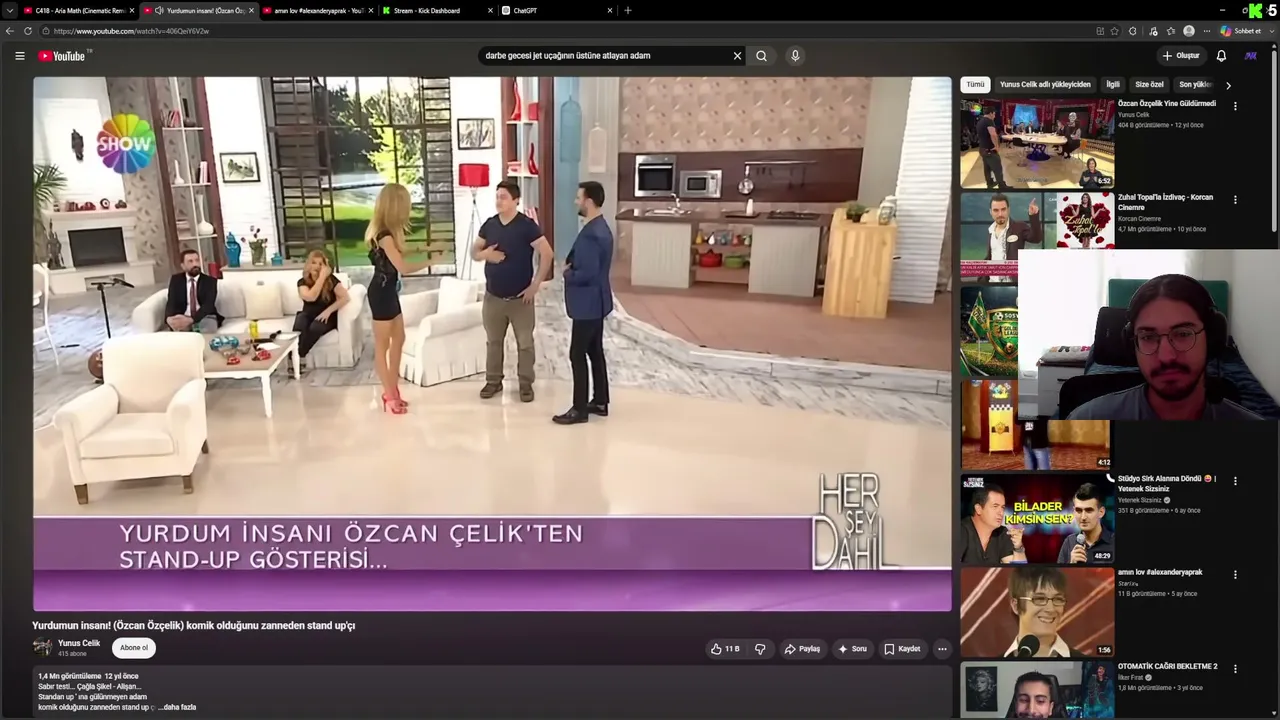This screenshot has width=1280, height=720.
Task: Switch to the ChatGPT browser tab
Action: (555, 11)
